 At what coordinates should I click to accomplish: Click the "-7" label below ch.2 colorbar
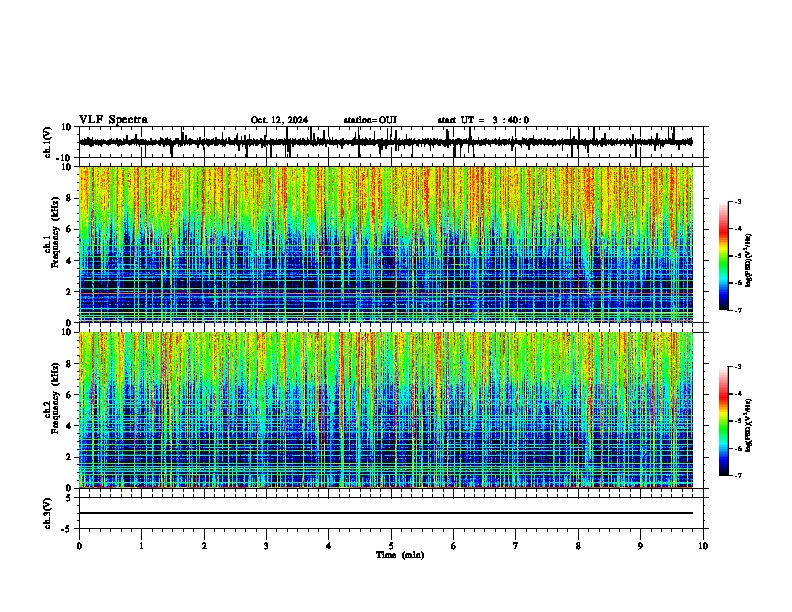coord(737,475)
